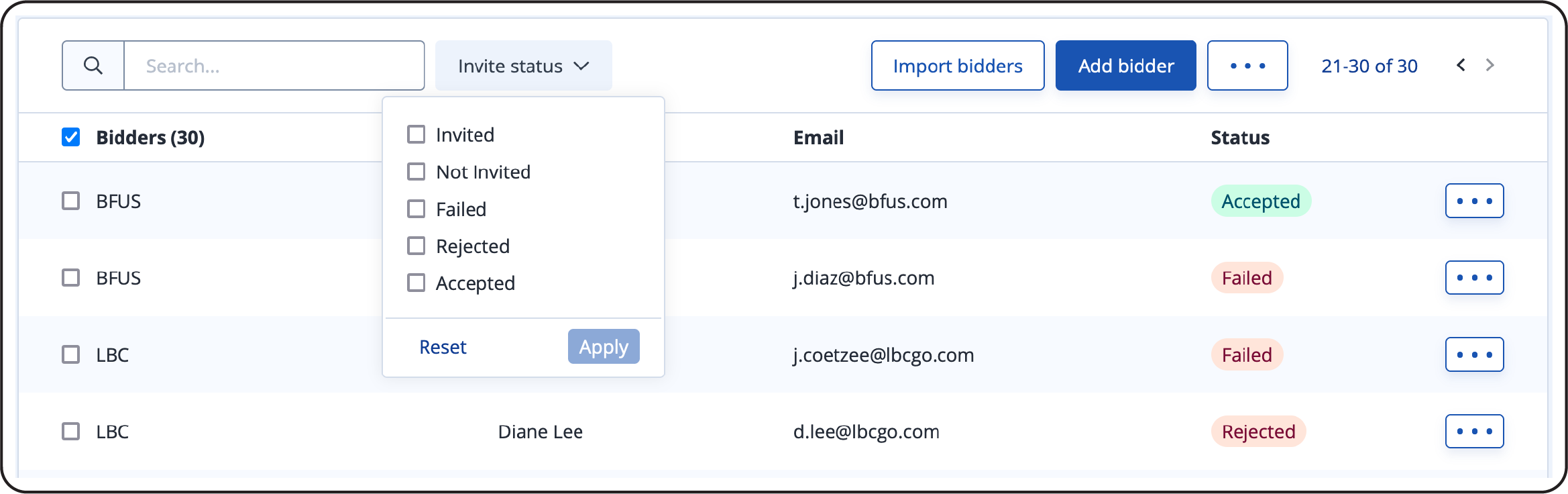Tick the Failed filter checkbox
Image resolution: width=1568 pixels, height=494 pixels.
tap(416, 209)
